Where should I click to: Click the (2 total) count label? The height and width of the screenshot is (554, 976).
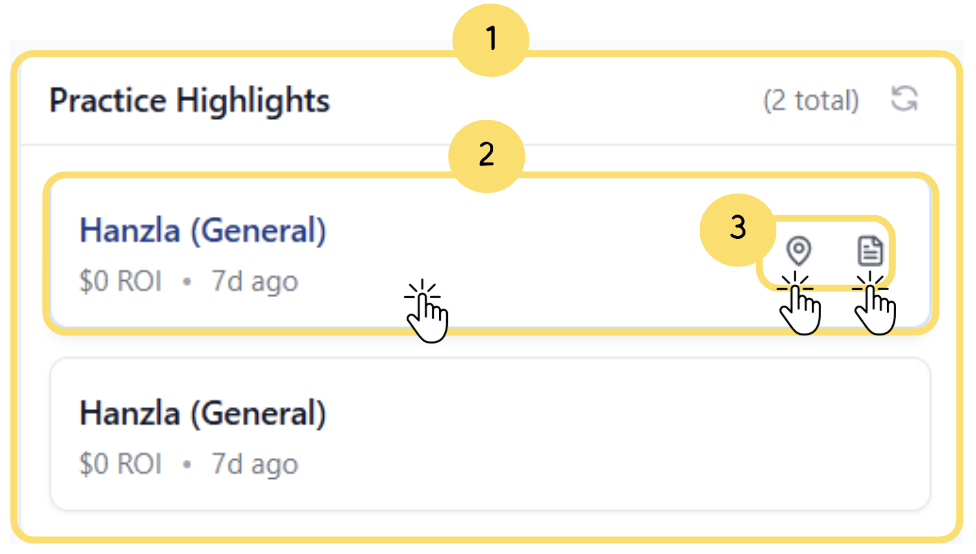click(810, 100)
